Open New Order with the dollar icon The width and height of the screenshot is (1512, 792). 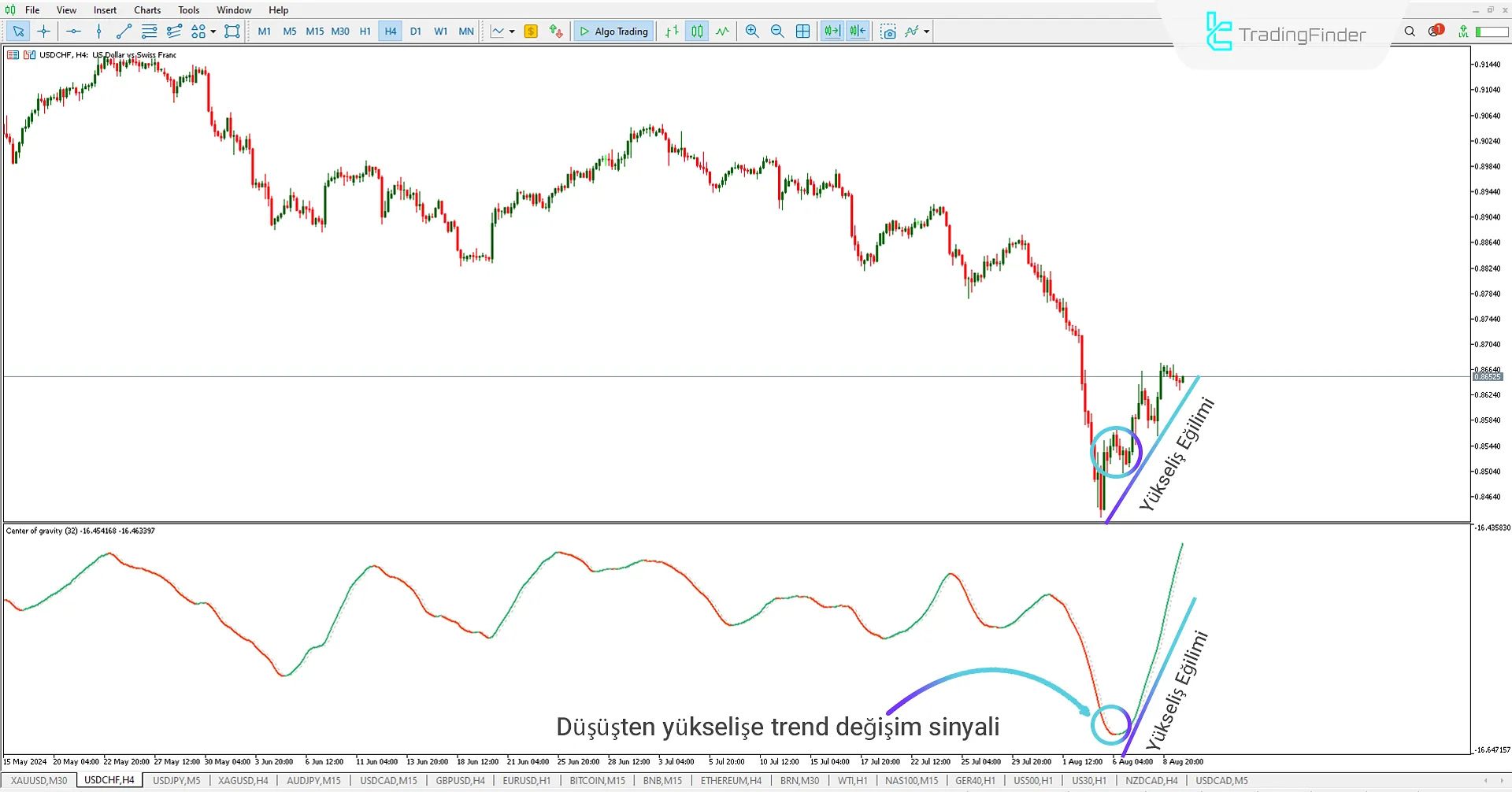pyautogui.click(x=531, y=31)
